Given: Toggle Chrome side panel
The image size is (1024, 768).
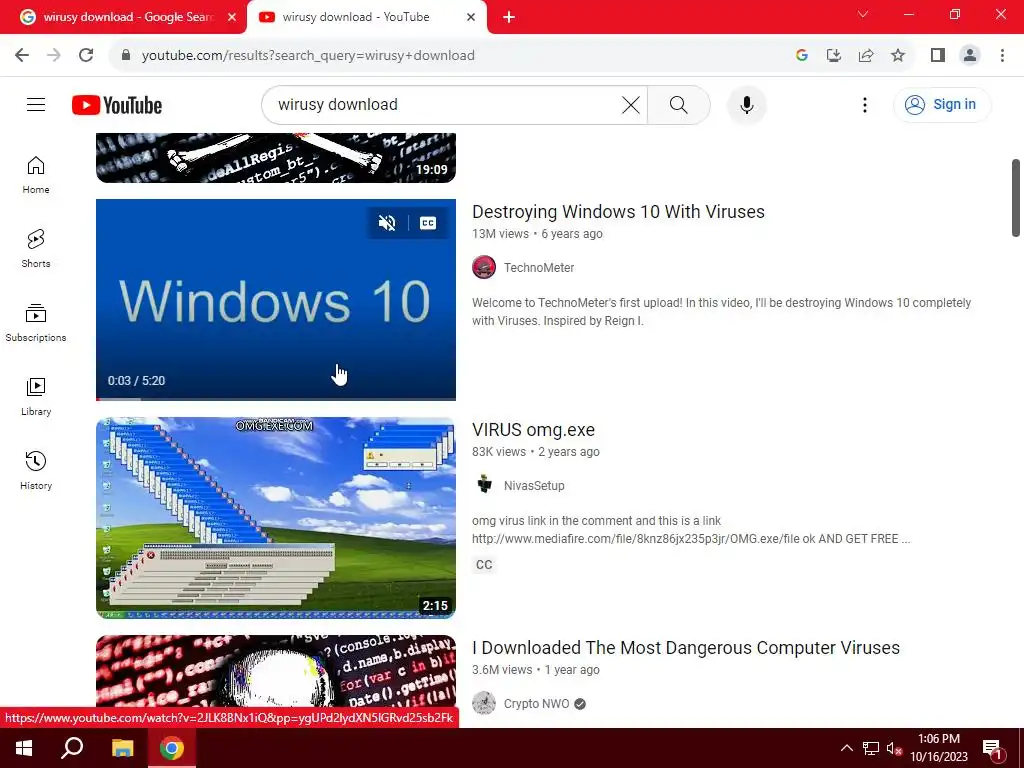Looking at the screenshot, I should pos(938,56).
